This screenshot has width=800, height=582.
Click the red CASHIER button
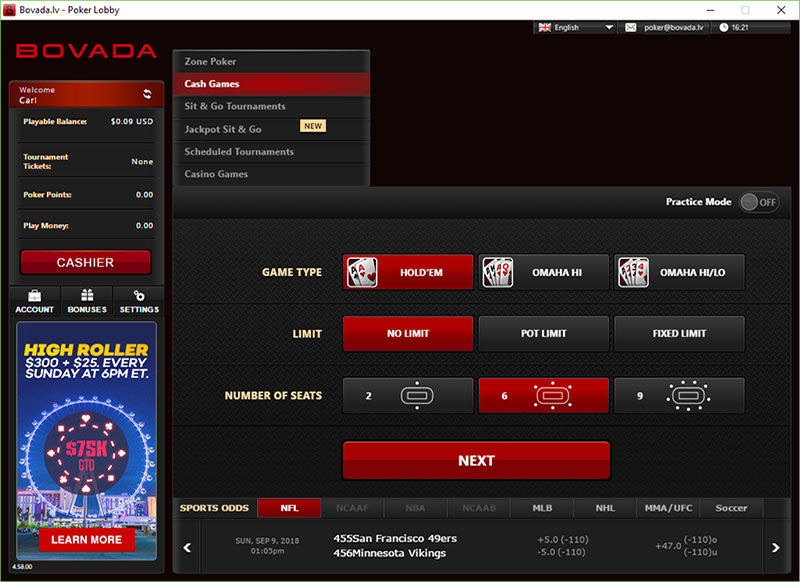[86, 262]
